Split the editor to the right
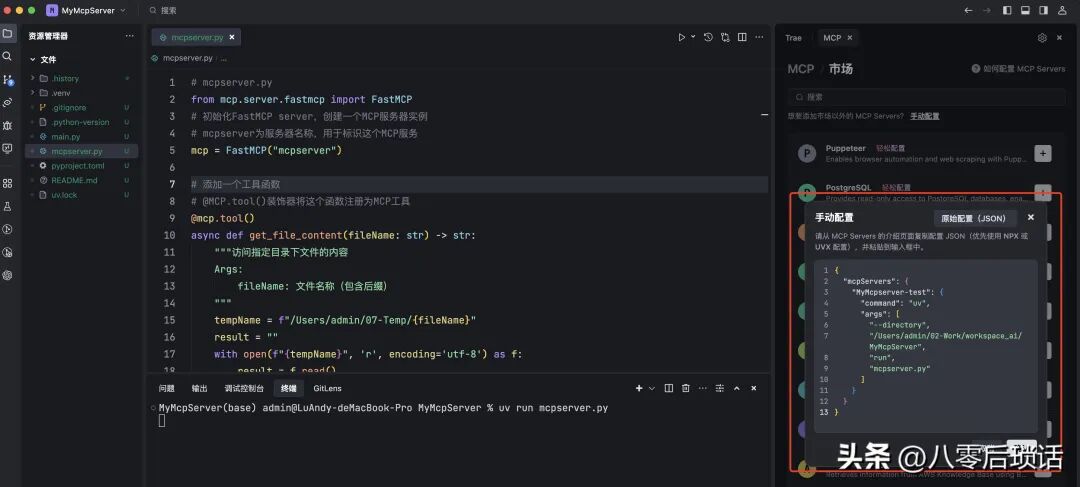Screen dimensions: 1080x487 click(742, 37)
